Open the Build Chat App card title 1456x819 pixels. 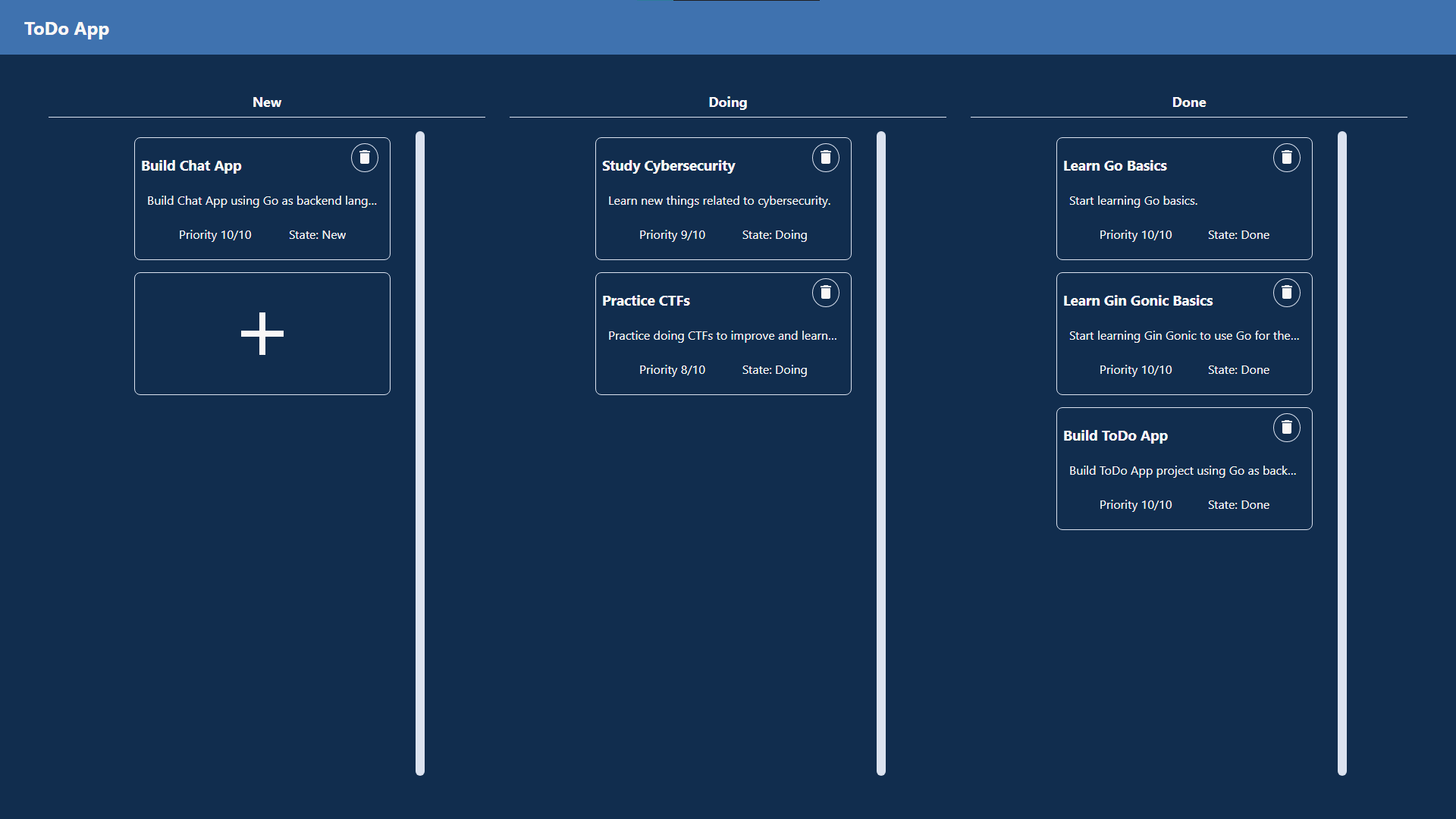(191, 165)
